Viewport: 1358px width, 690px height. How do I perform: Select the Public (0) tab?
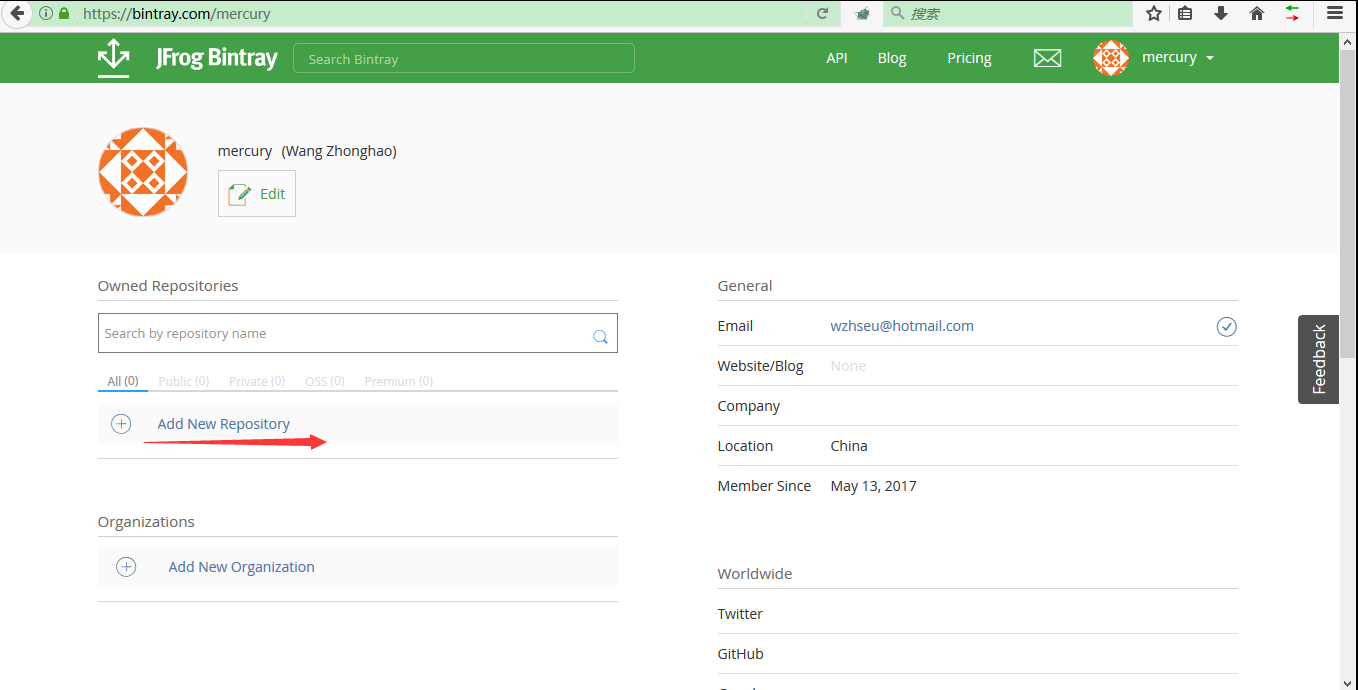coord(184,381)
